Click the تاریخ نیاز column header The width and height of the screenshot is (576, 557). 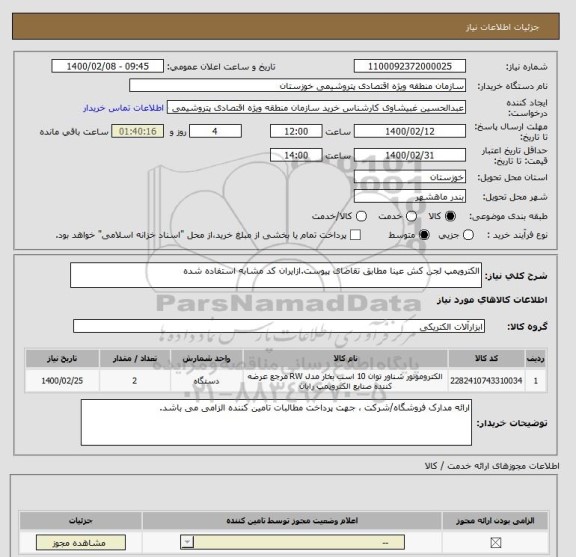point(62,359)
